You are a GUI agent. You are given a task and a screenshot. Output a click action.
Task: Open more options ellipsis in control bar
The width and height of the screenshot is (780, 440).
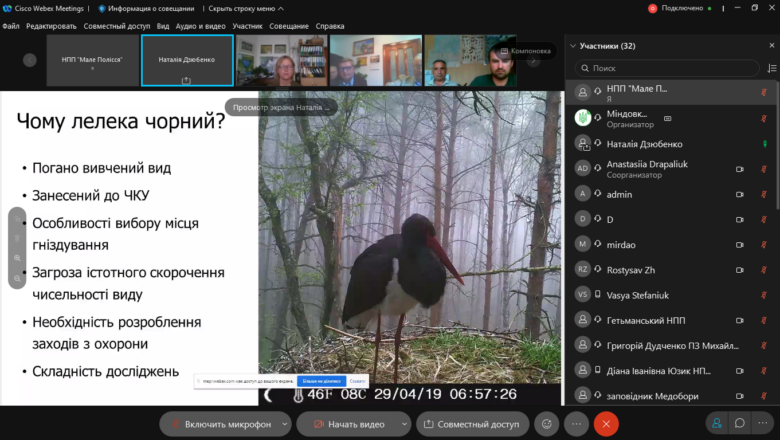[576, 424]
